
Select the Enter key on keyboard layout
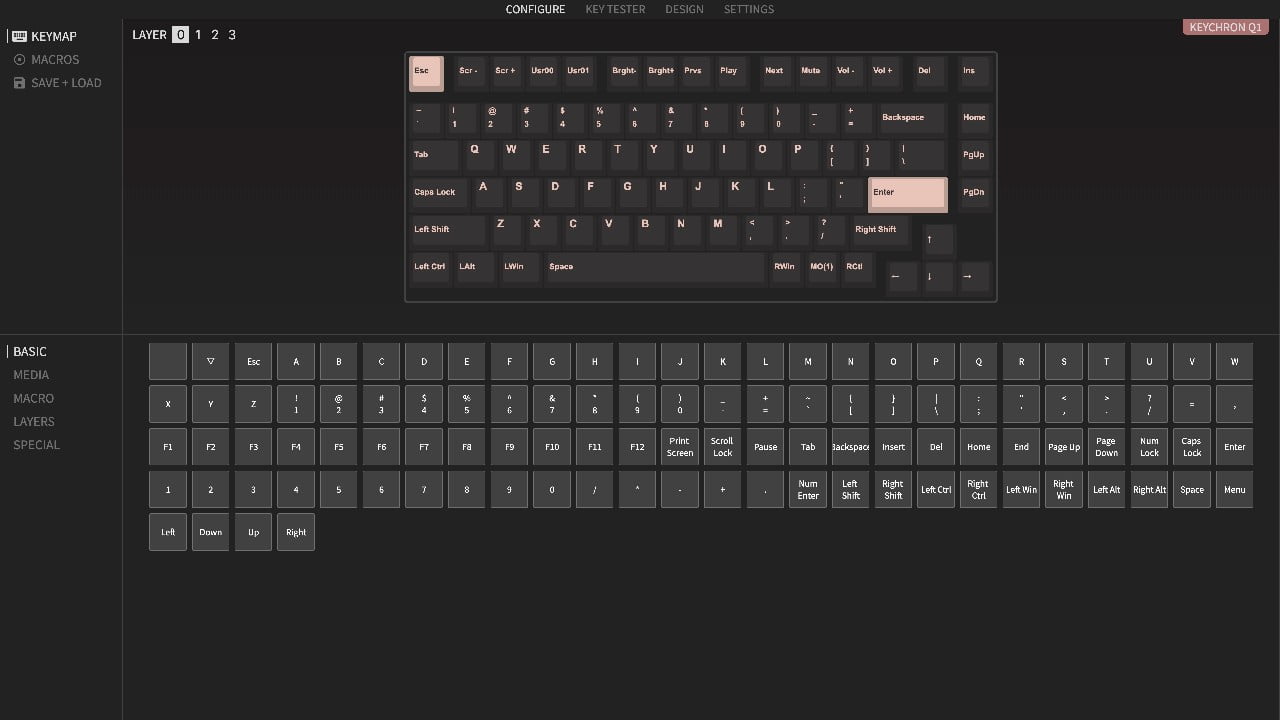point(907,193)
